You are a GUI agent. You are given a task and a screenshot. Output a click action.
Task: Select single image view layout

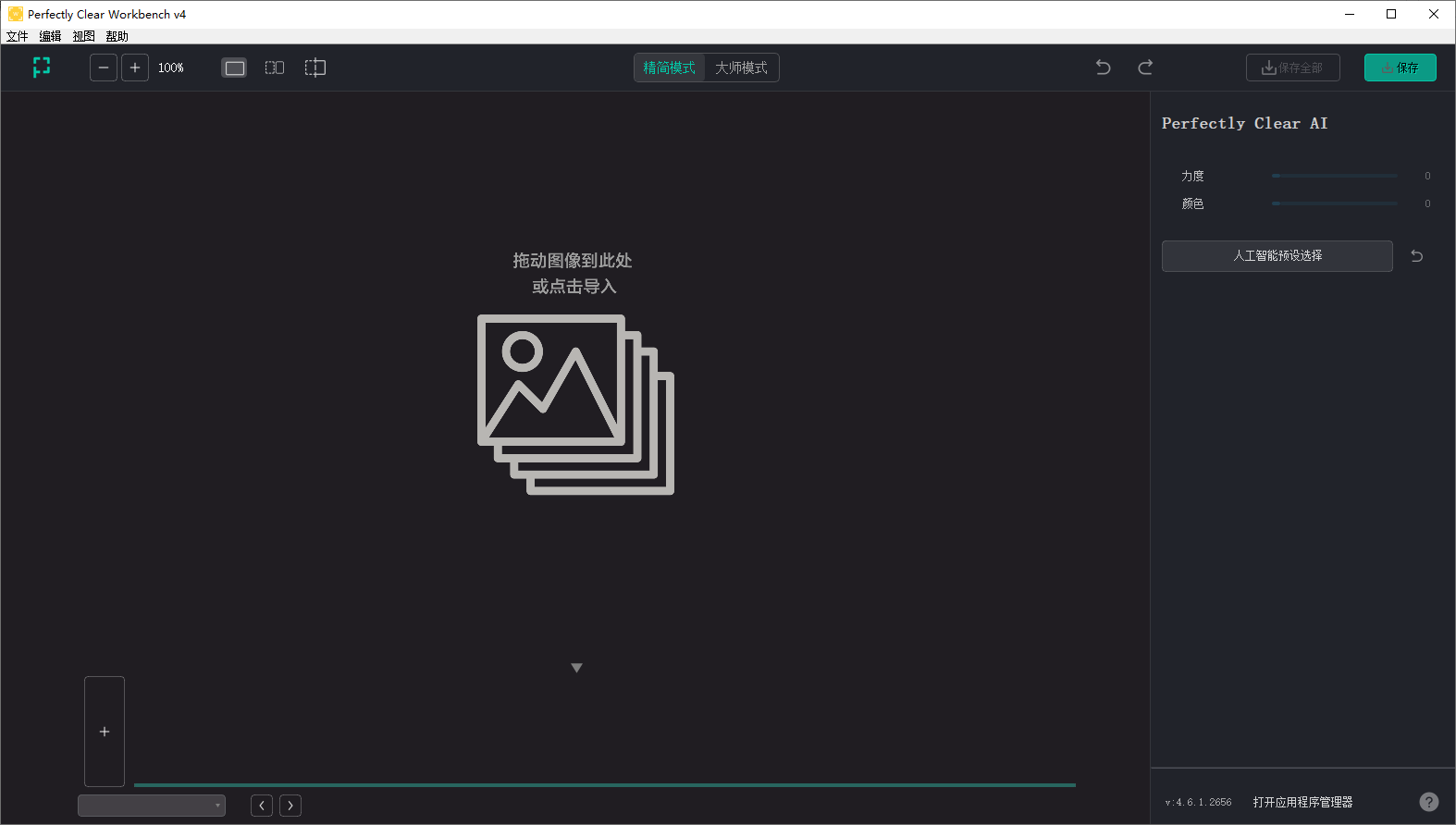tap(234, 68)
